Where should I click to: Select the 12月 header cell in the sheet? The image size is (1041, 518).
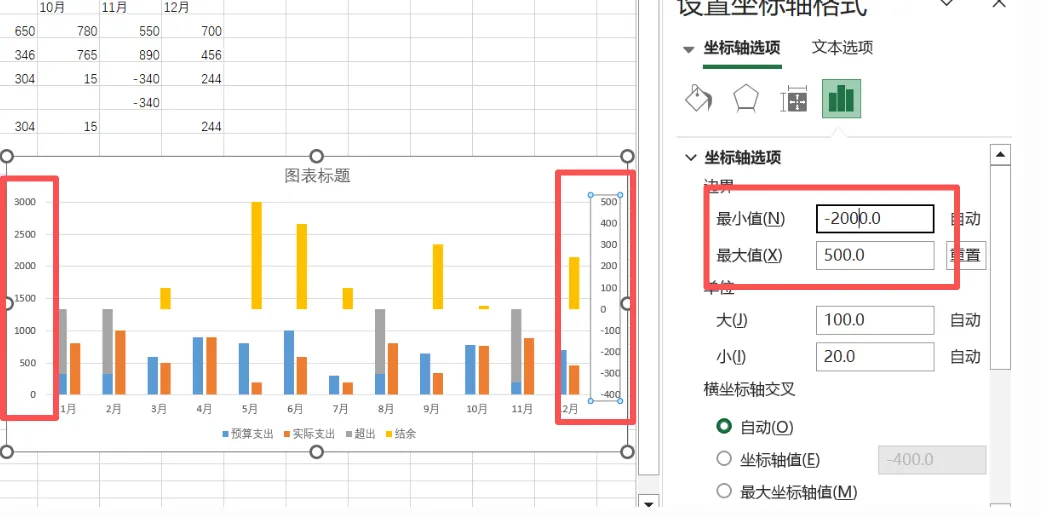pos(193,9)
